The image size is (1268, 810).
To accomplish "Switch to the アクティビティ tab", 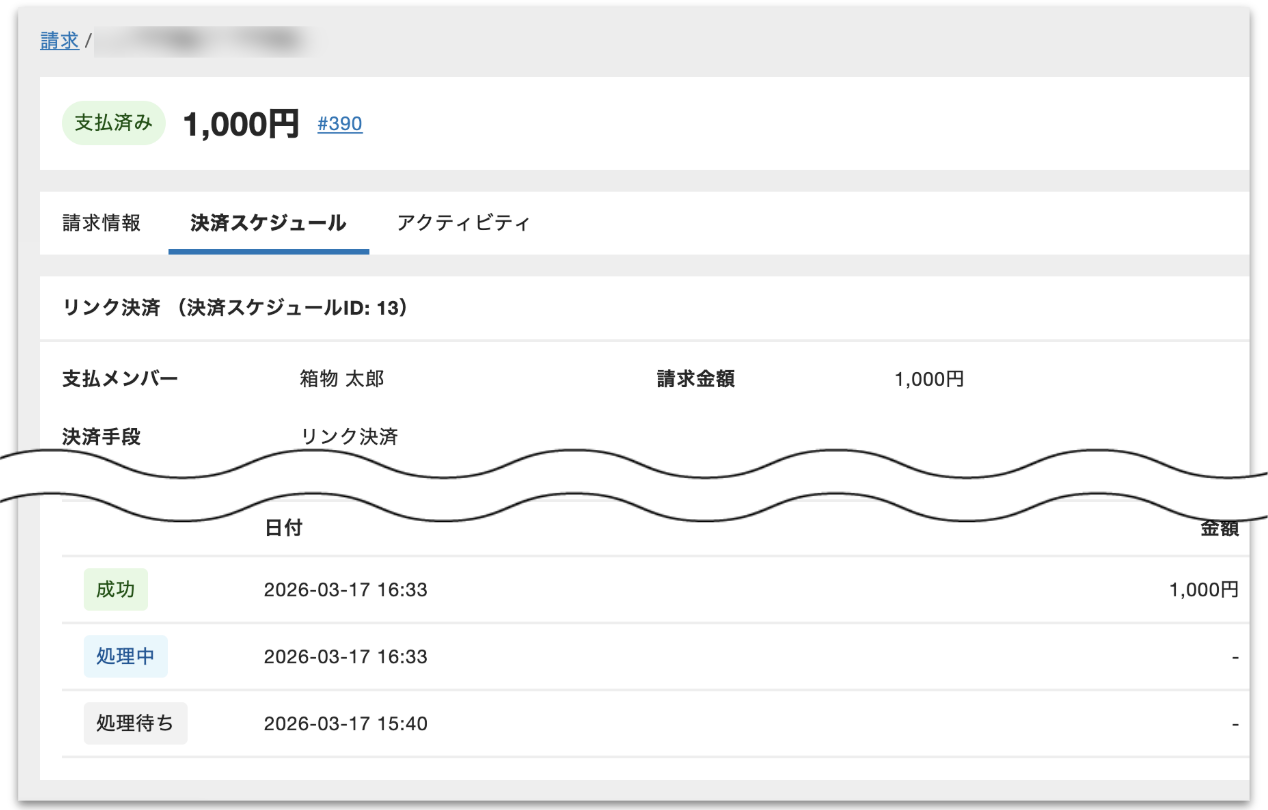I will click(463, 223).
